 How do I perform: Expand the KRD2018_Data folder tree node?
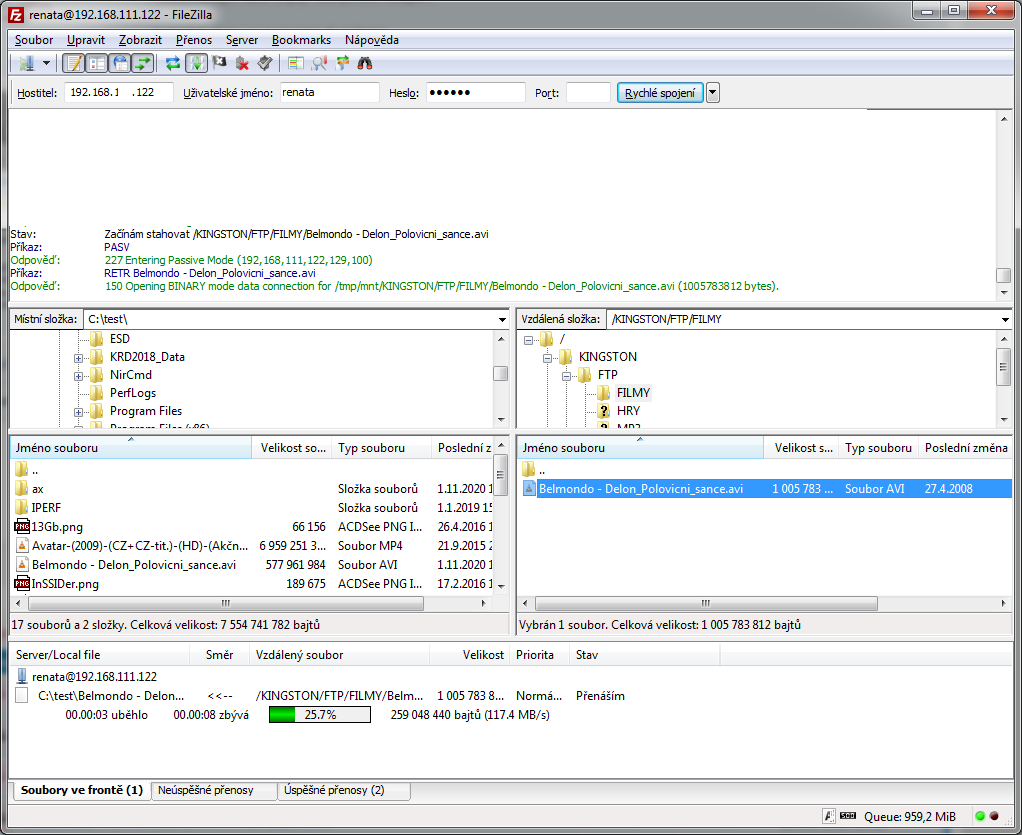[78, 357]
